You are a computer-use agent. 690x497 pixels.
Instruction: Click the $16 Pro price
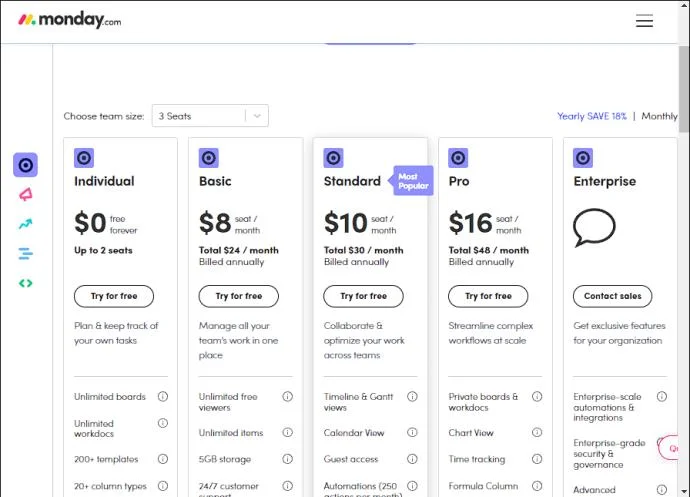coord(470,222)
